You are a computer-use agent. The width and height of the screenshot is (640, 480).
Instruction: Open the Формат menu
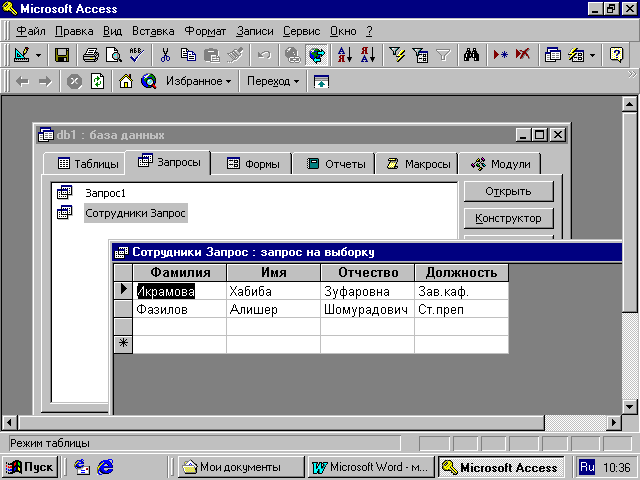pos(205,31)
